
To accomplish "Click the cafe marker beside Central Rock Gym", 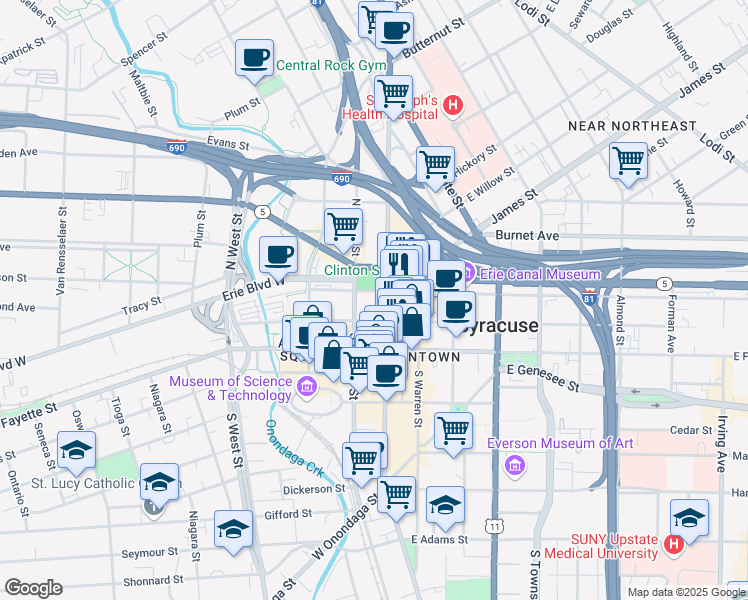I will tap(254, 61).
